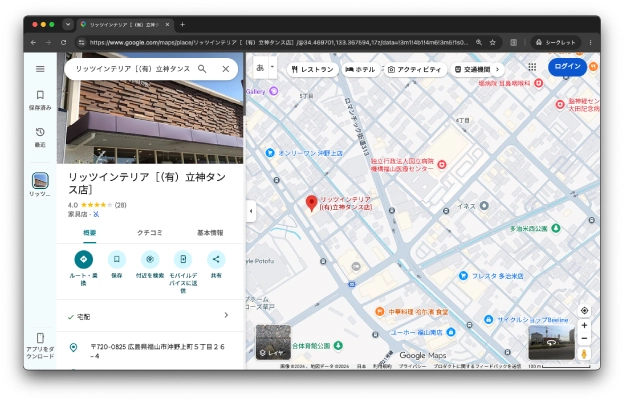Open the hamburger menu in Maps sidebar
The height and width of the screenshot is (401, 624).
tap(40, 69)
